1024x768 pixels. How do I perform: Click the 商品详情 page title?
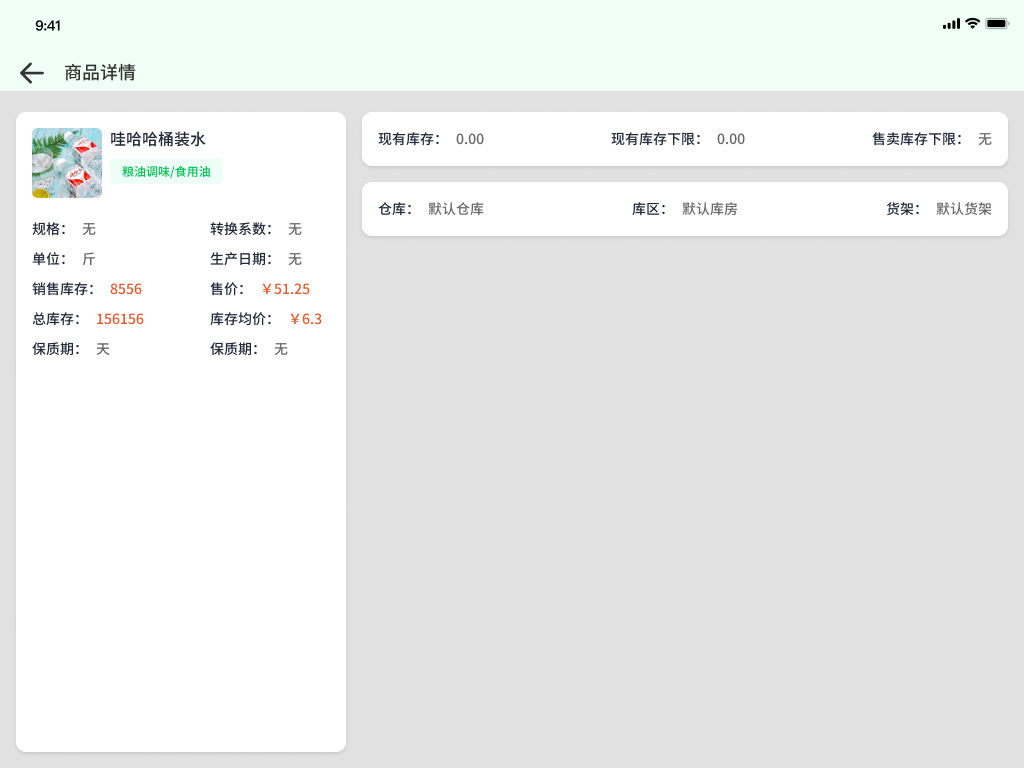(x=100, y=72)
